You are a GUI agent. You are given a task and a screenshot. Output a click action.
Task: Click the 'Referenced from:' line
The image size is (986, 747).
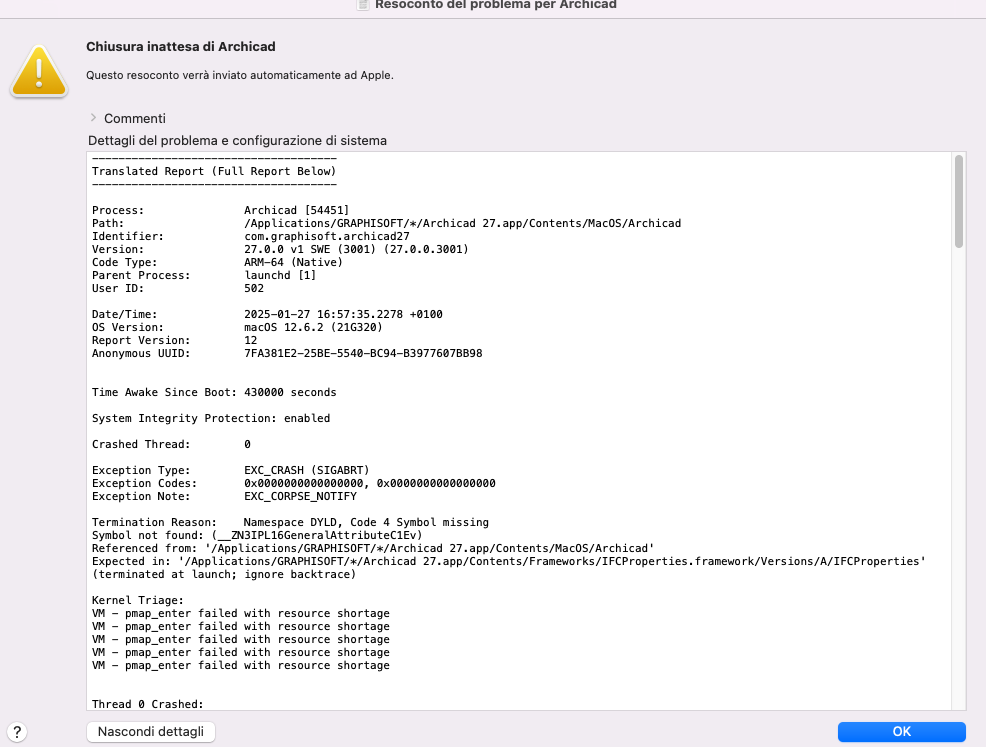pos(373,548)
